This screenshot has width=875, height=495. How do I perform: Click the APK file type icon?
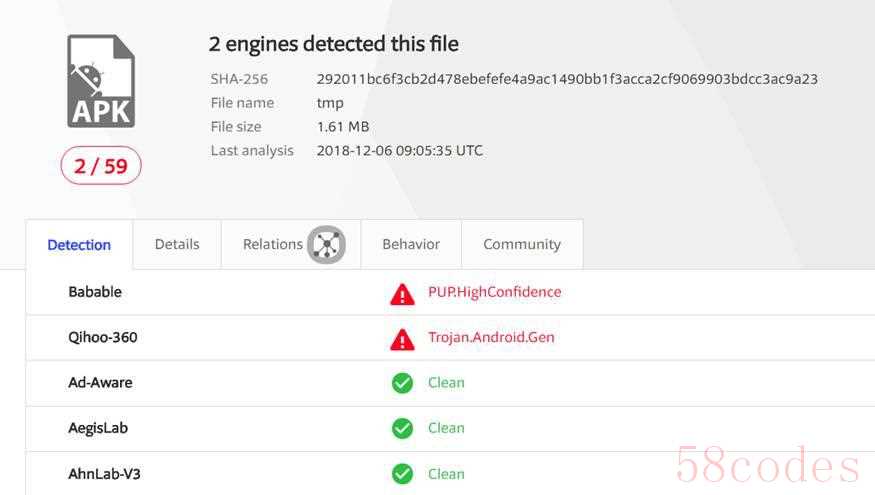[x=101, y=81]
